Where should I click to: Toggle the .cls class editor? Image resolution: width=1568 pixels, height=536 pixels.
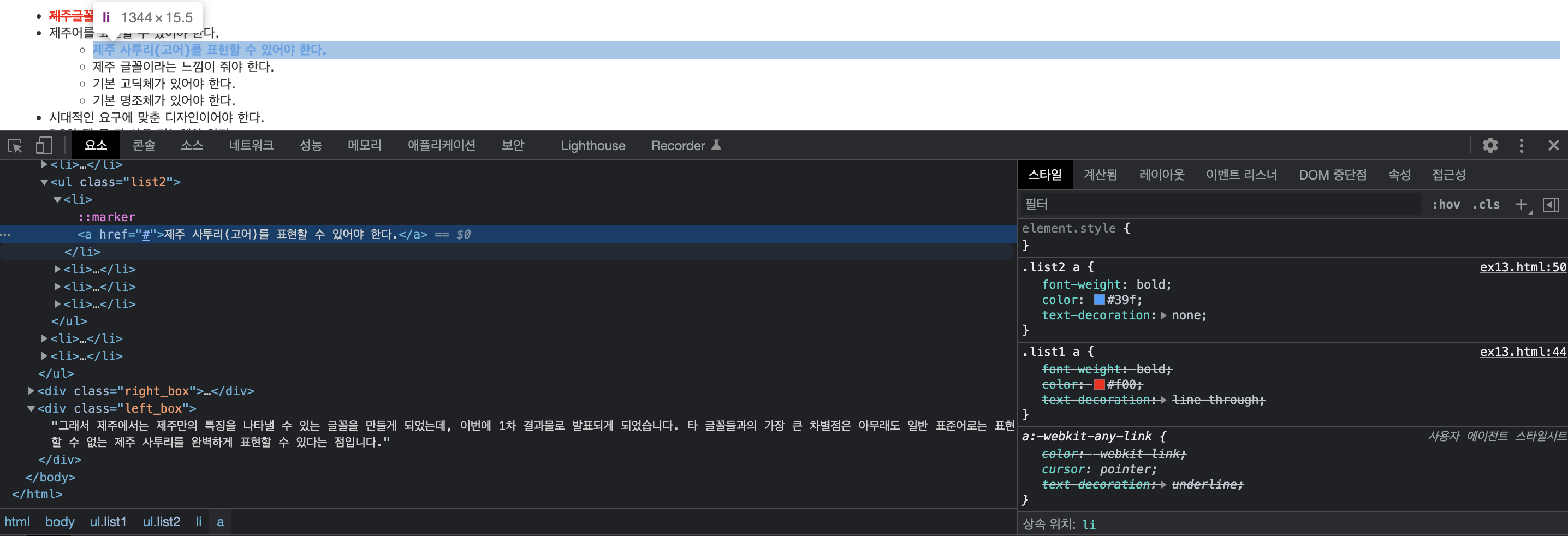tap(1486, 205)
